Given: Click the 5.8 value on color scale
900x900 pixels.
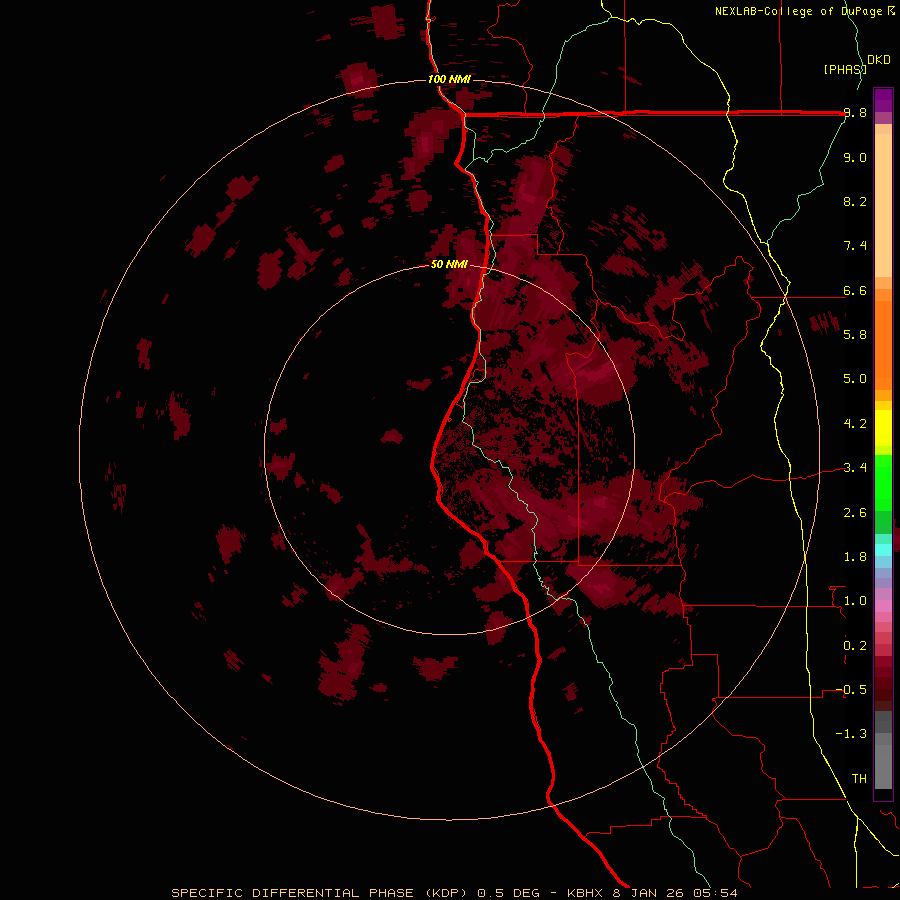Looking at the screenshot, I should [855, 335].
